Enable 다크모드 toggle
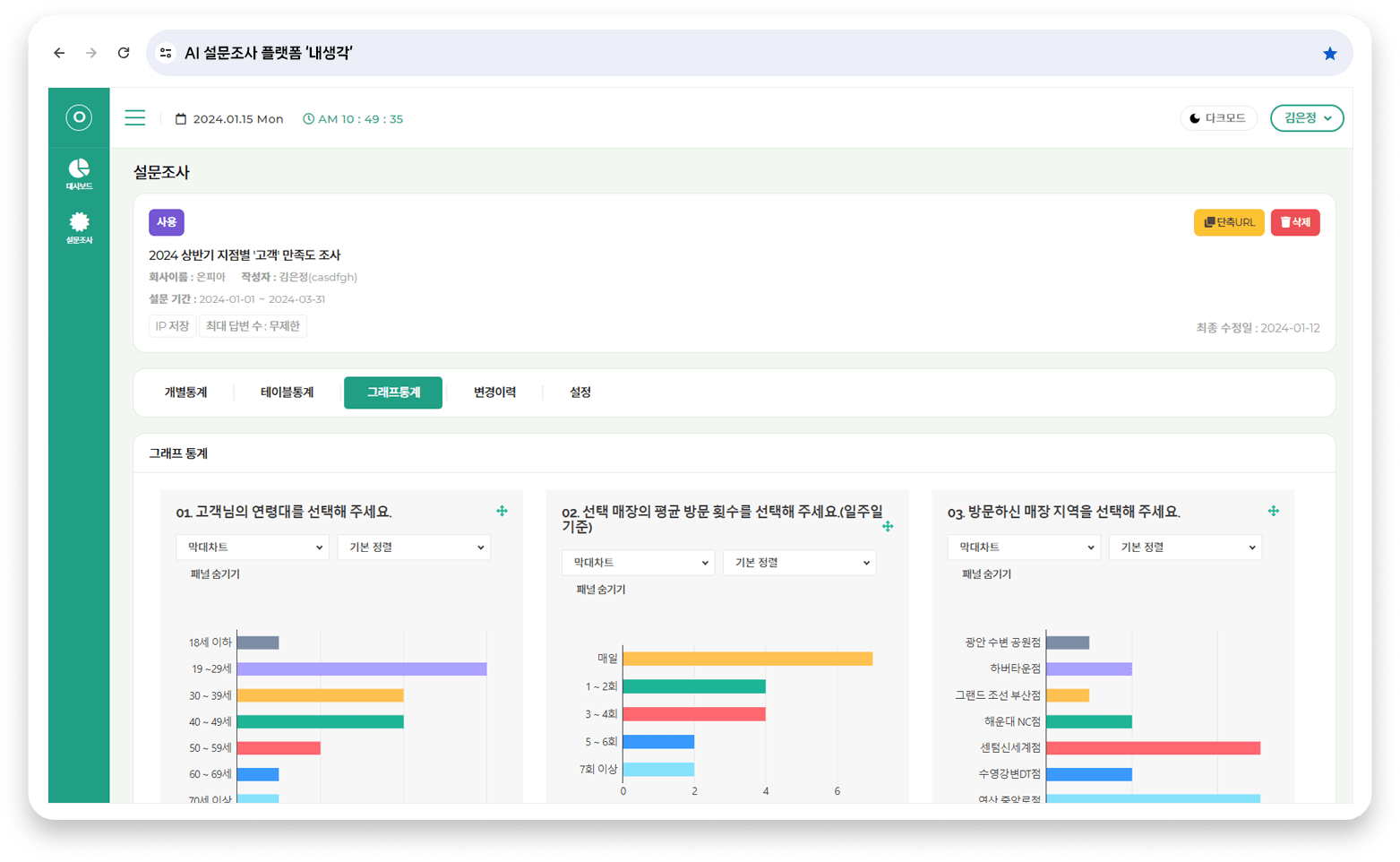 coord(1218,118)
